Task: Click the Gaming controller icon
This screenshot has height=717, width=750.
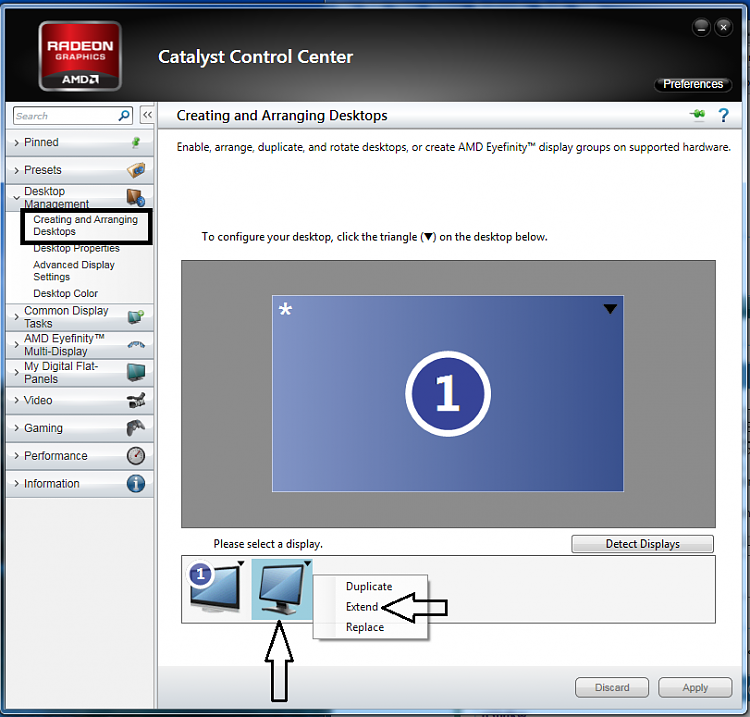Action: 136,428
